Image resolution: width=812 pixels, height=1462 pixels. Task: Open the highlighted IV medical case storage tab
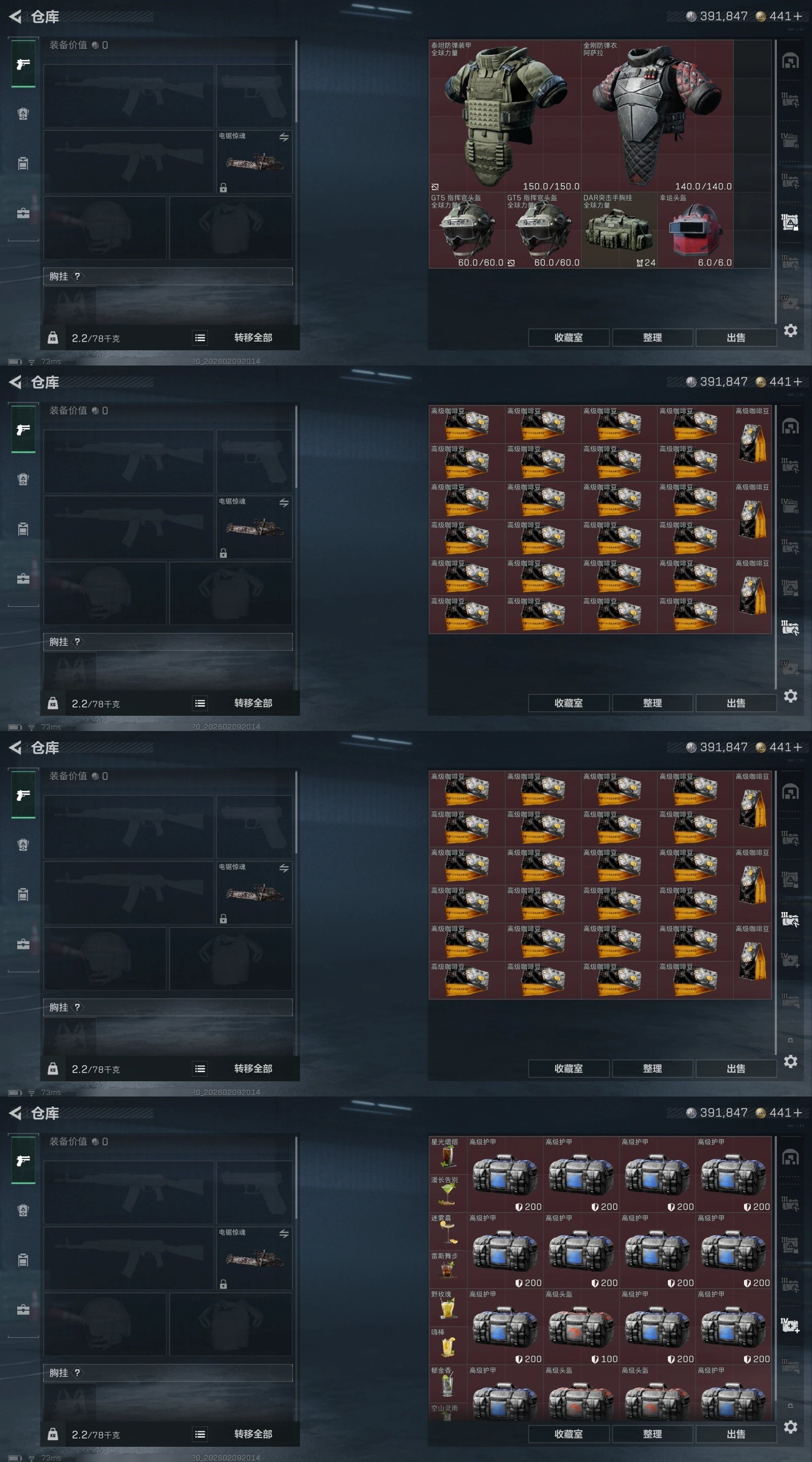coord(790,1326)
